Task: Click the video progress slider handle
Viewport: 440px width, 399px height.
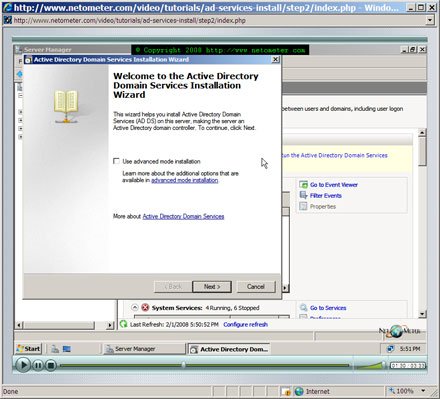Action: [183, 365]
